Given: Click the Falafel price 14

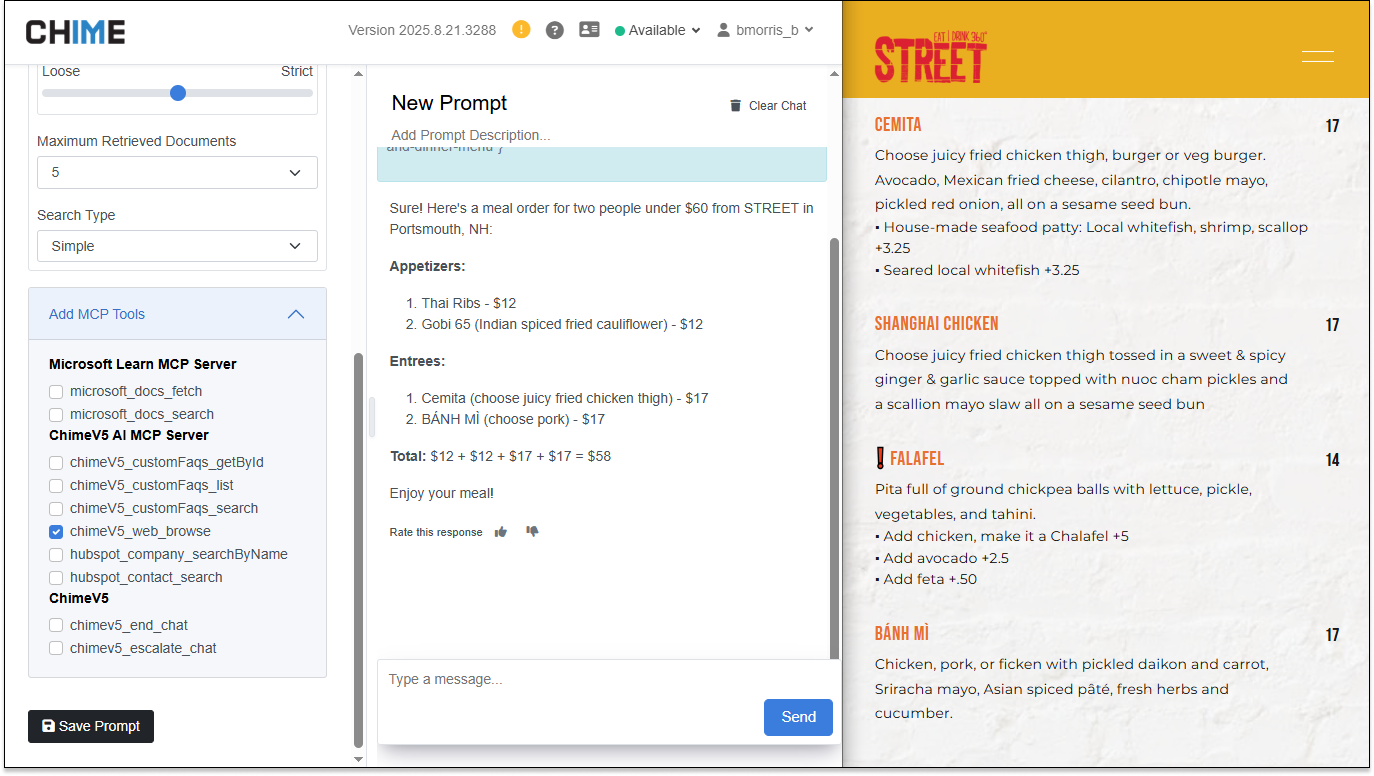Looking at the screenshot, I should [x=1332, y=460].
